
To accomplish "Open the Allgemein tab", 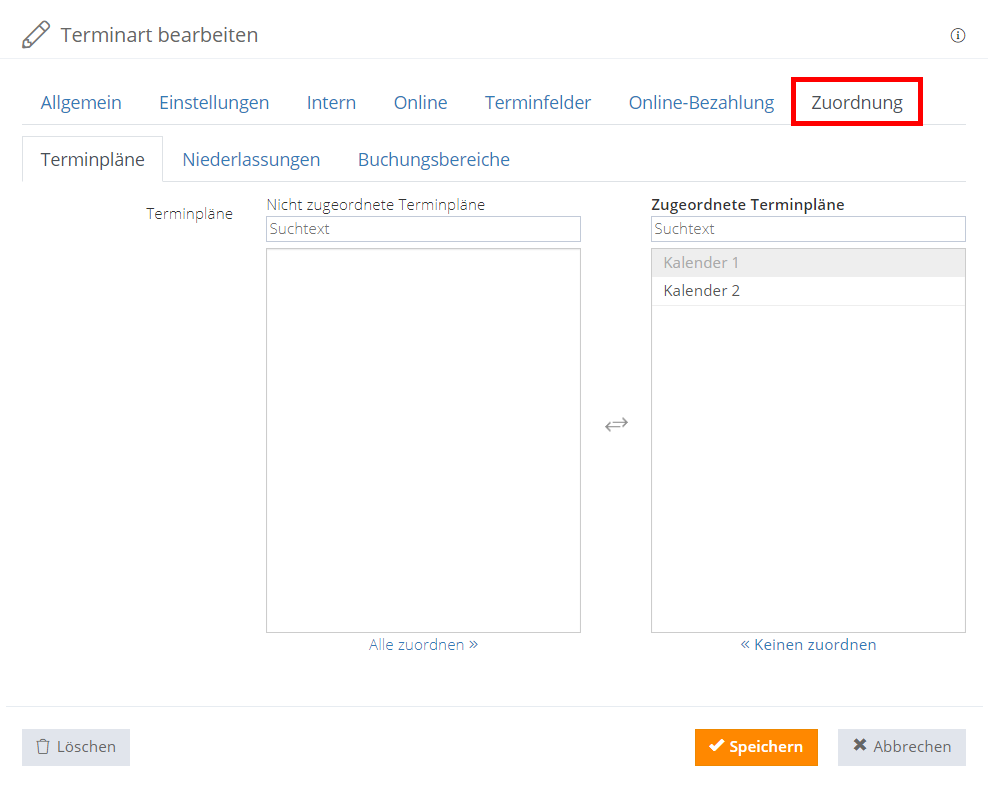I will 81,103.
